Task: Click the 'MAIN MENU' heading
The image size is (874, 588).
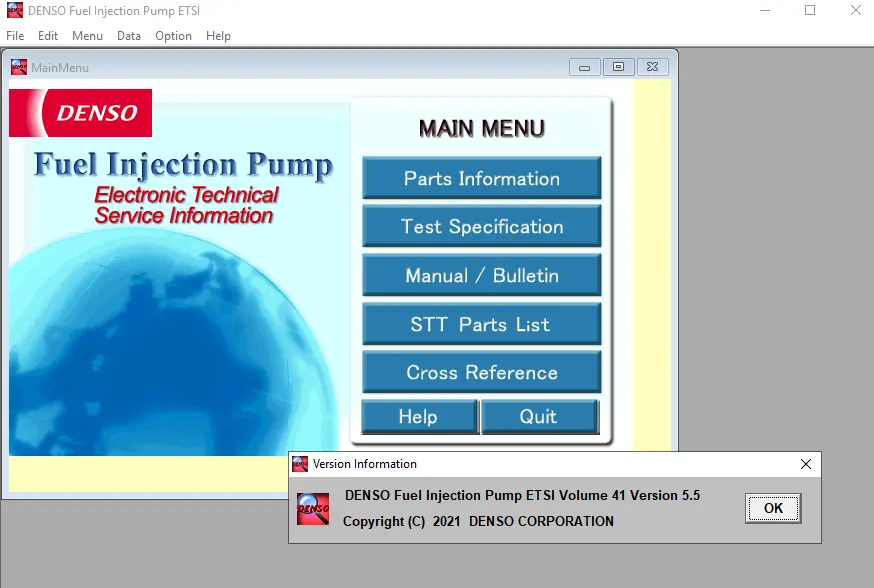Action: 482,128
